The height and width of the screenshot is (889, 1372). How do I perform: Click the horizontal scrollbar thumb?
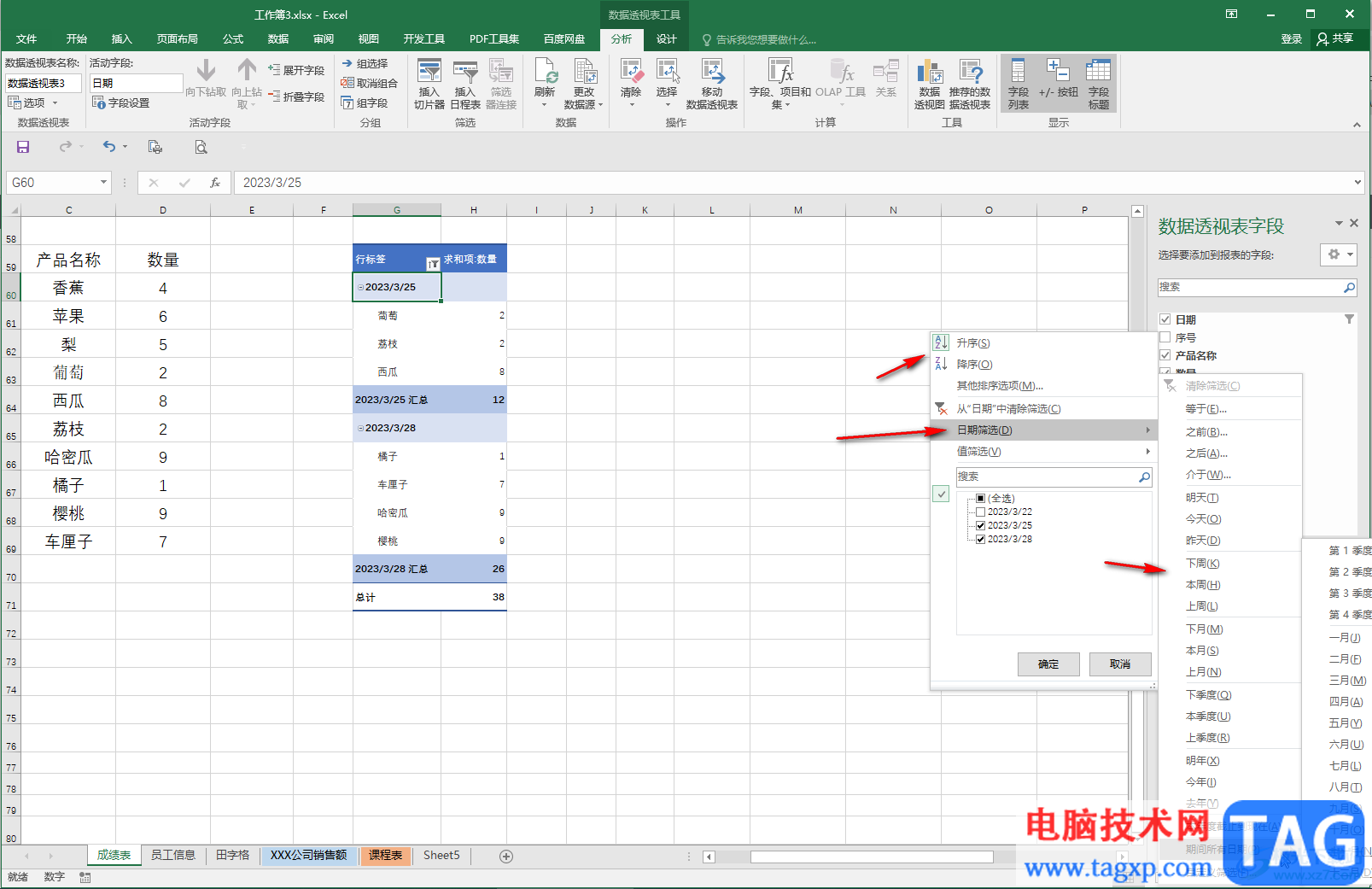click(872, 857)
